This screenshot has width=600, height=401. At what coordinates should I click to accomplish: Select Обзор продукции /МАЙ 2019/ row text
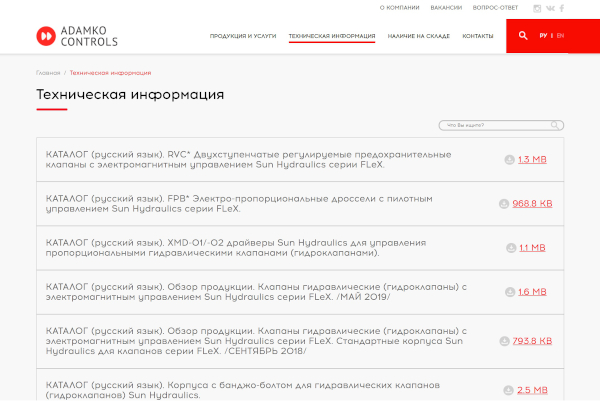(256, 292)
